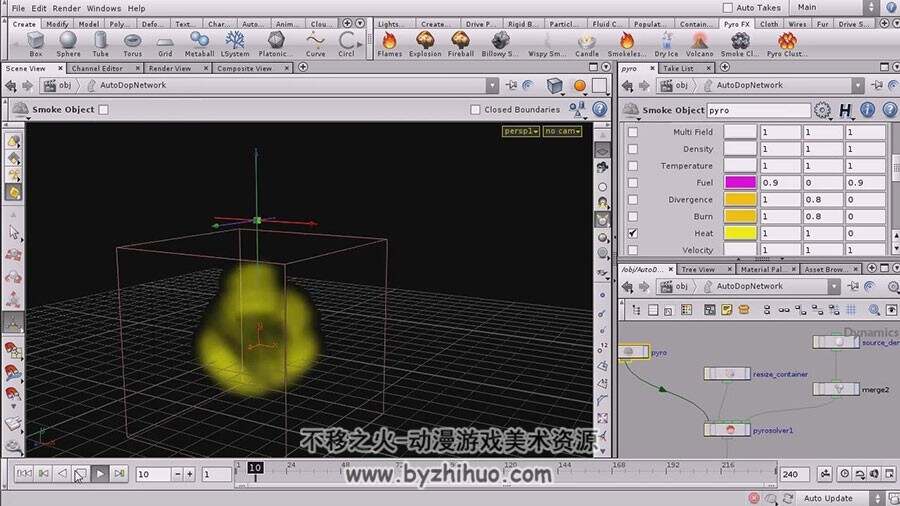The image size is (900, 506).
Task: Play the timeline forward
Action: click(x=100, y=473)
